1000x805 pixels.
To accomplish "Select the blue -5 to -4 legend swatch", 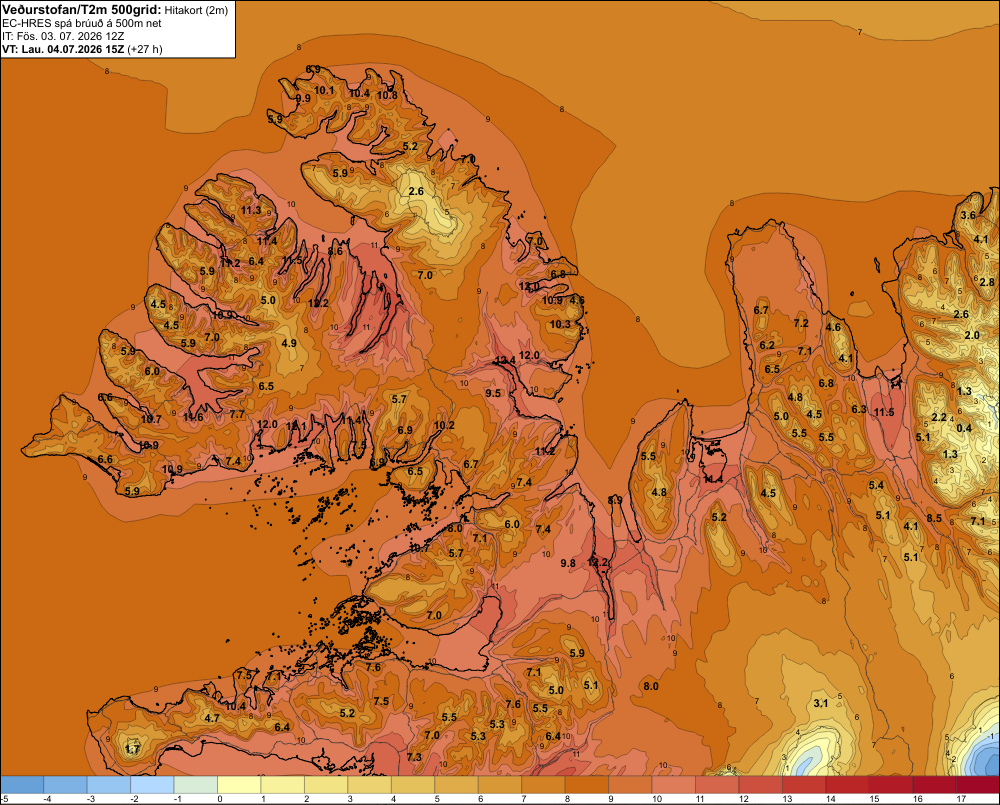I will (x=22, y=785).
